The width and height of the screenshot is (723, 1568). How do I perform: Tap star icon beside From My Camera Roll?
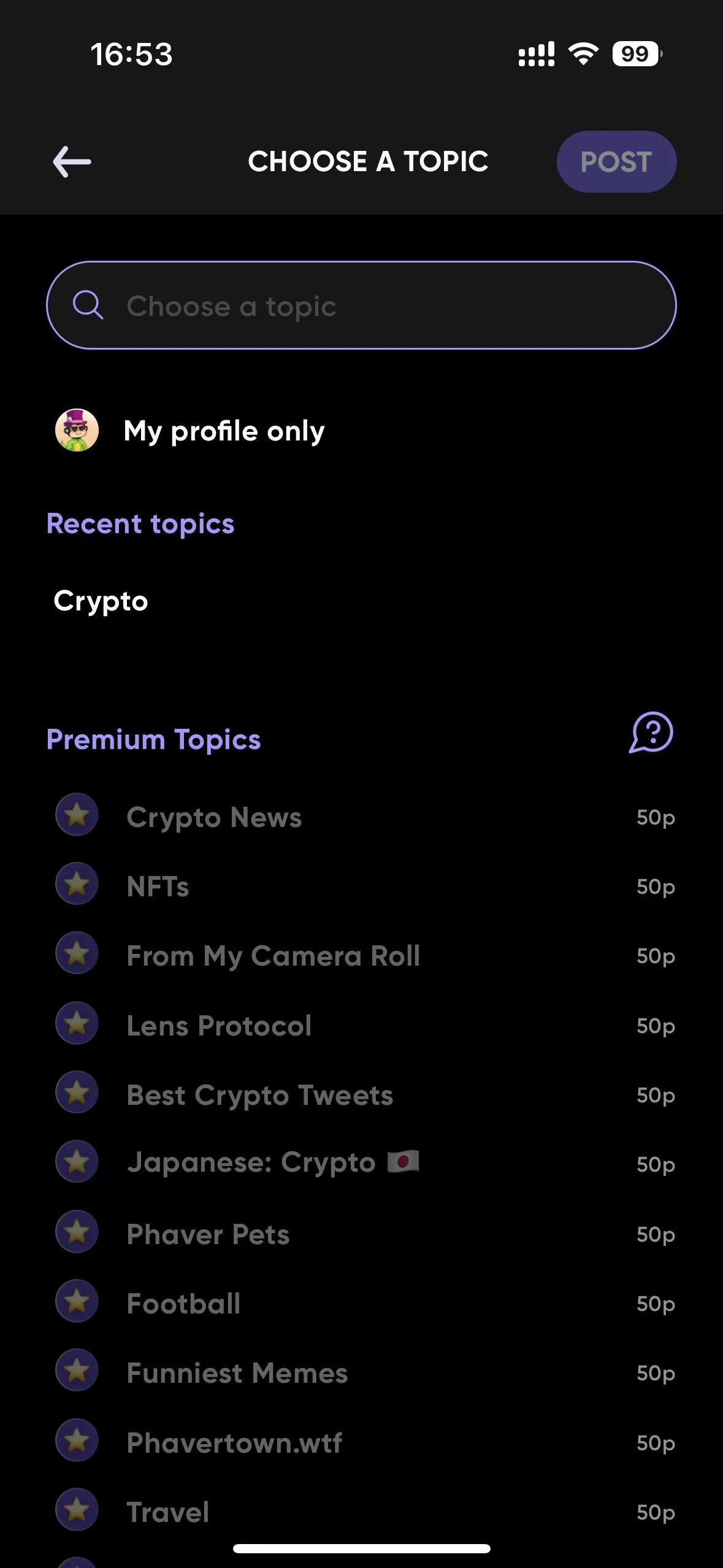(x=77, y=954)
